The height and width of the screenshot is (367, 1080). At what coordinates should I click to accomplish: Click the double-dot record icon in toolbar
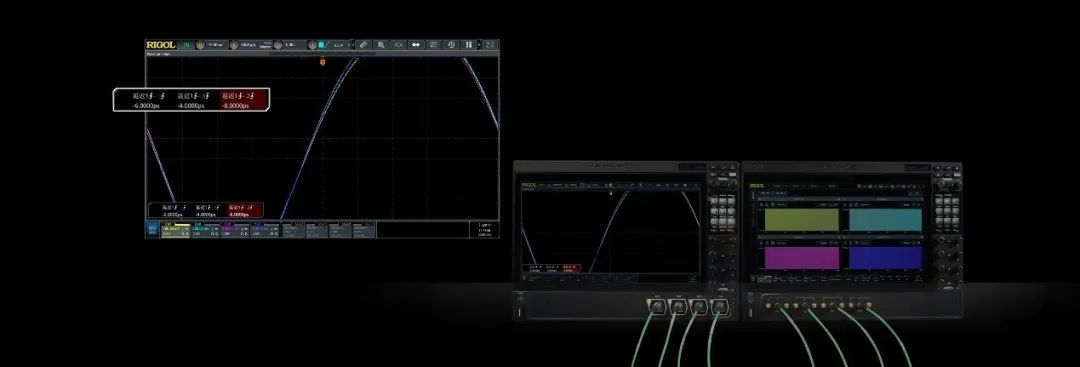coord(416,45)
